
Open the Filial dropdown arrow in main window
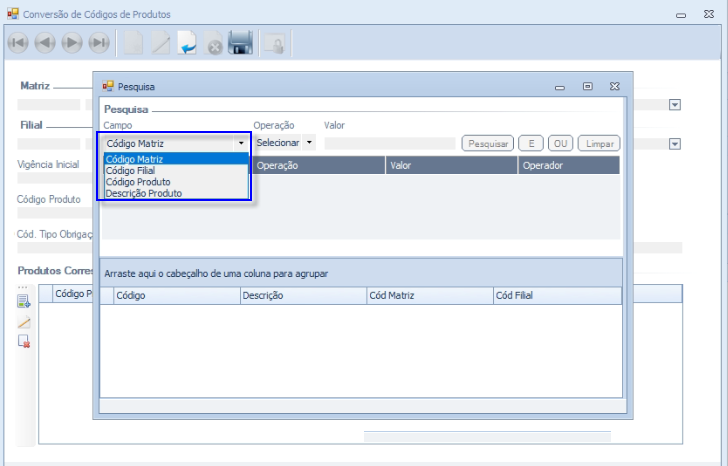[675, 144]
